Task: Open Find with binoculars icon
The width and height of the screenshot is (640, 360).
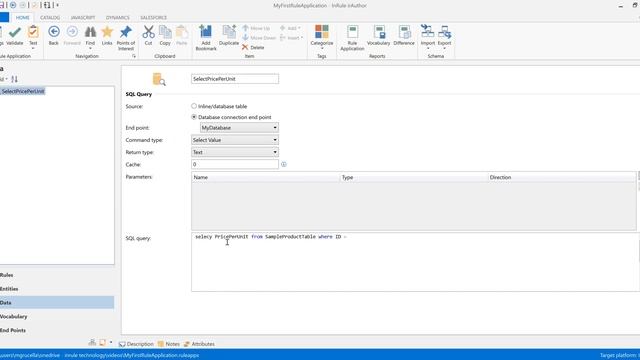Action: click(90, 32)
